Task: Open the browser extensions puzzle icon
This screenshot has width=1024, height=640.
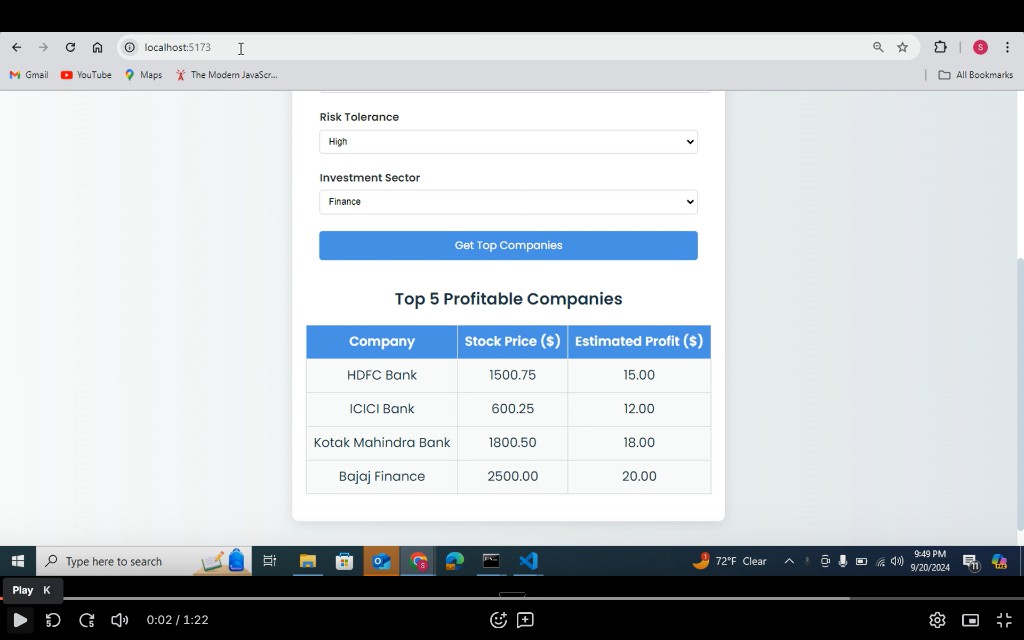Action: (940, 47)
